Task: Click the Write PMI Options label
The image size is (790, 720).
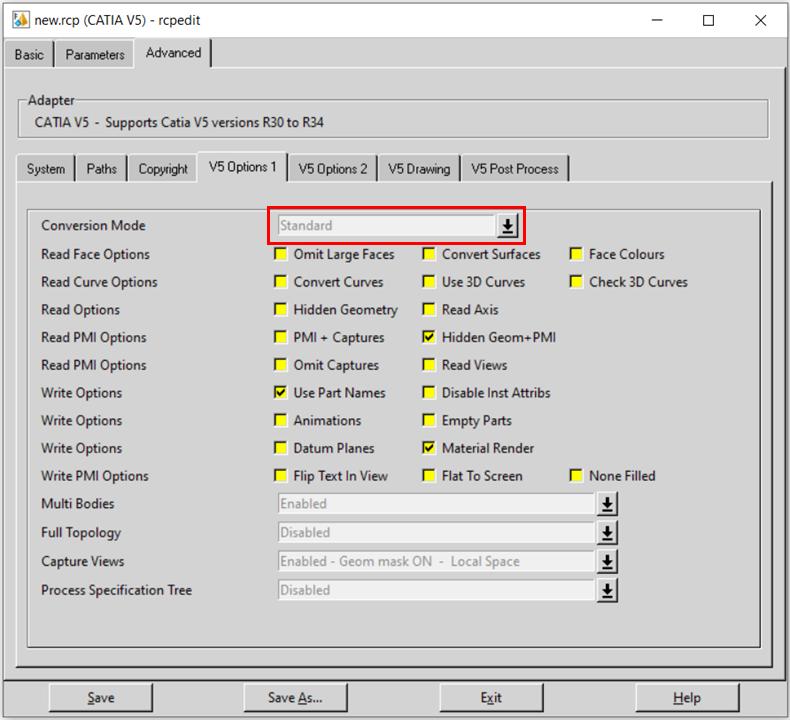Action: click(95, 476)
